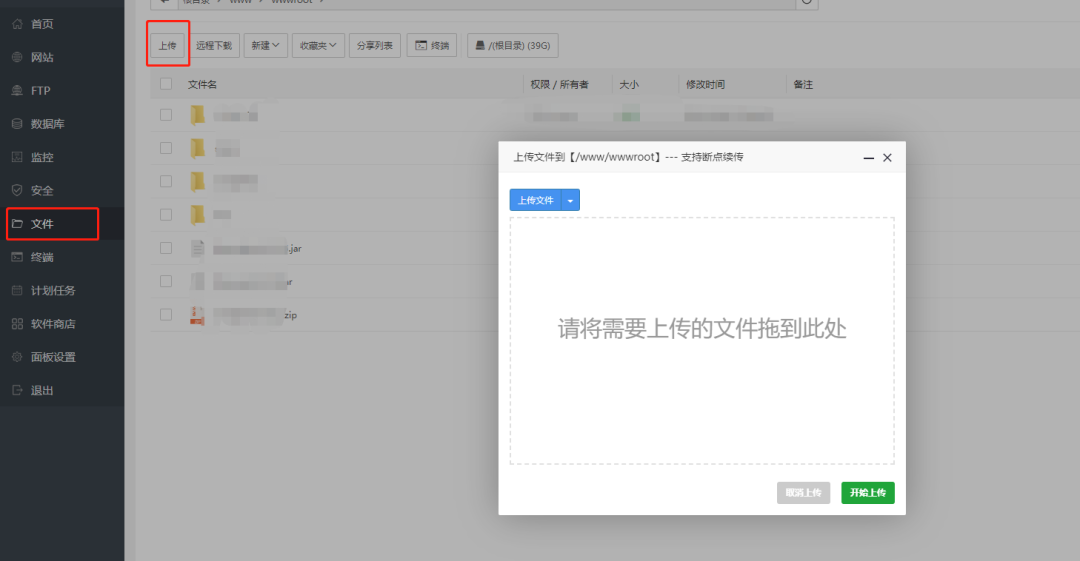Viewport: 1080px width, 561px height.
Task: Click the 退出 menu item
Action: [62, 390]
